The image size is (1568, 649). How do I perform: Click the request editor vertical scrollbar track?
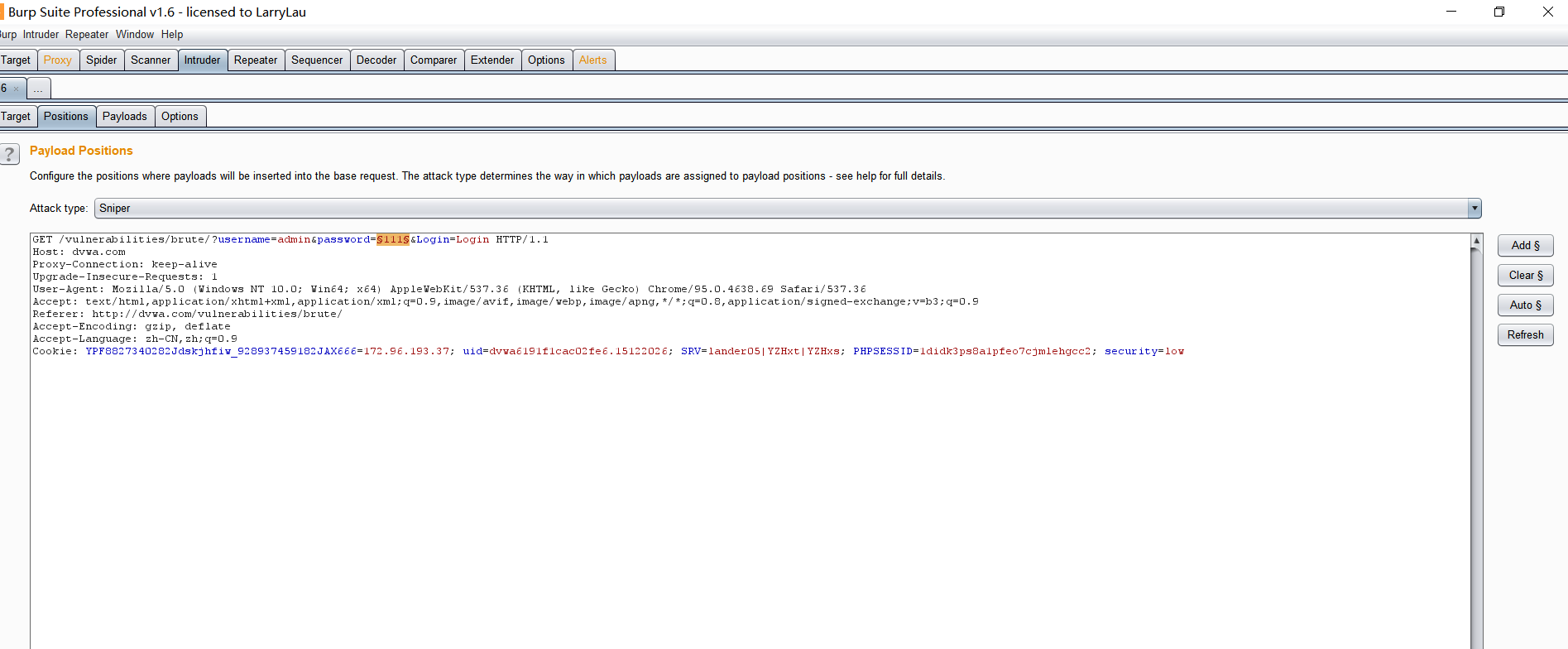[x=1476, y=447]
